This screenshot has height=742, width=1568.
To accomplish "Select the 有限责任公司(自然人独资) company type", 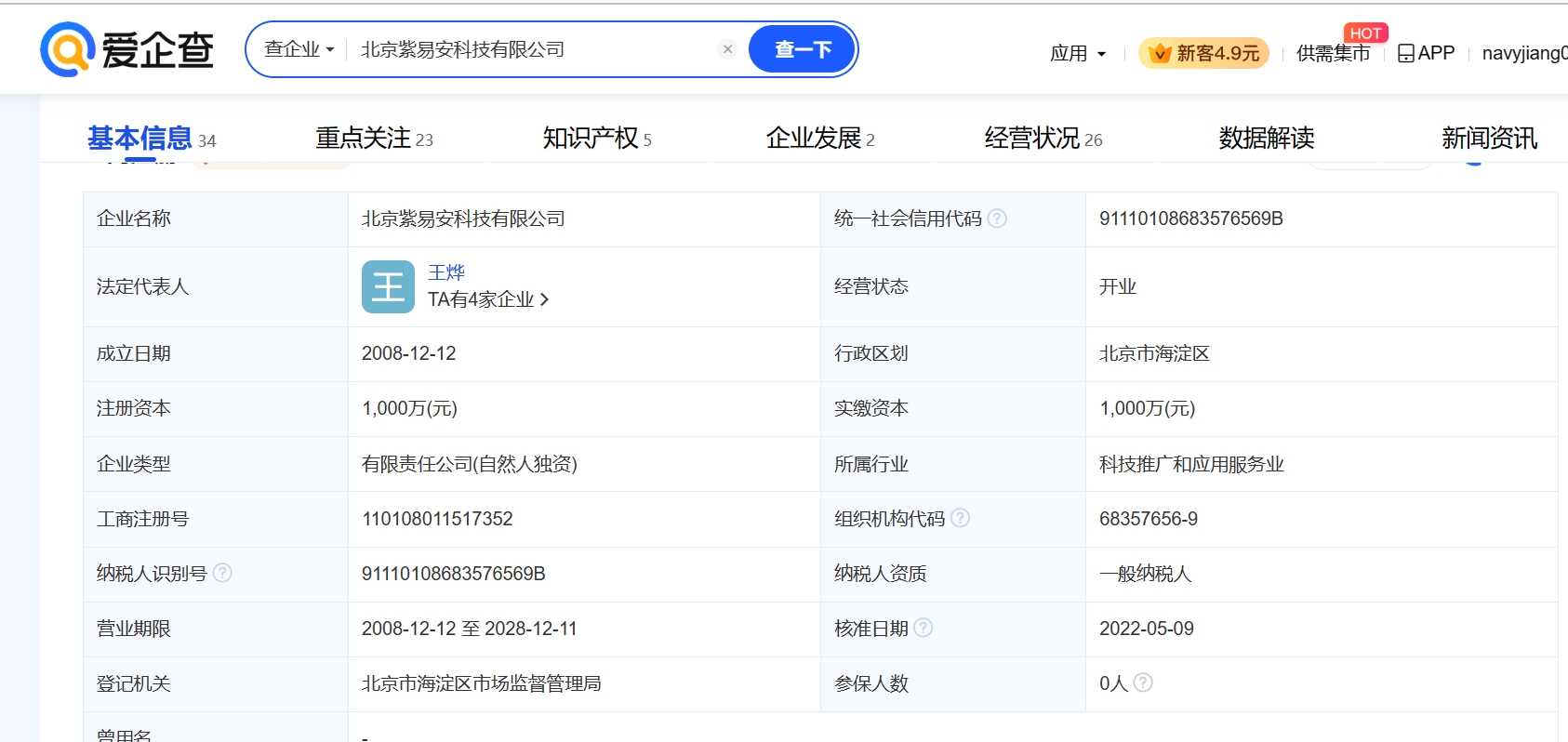I will [470, 464].
